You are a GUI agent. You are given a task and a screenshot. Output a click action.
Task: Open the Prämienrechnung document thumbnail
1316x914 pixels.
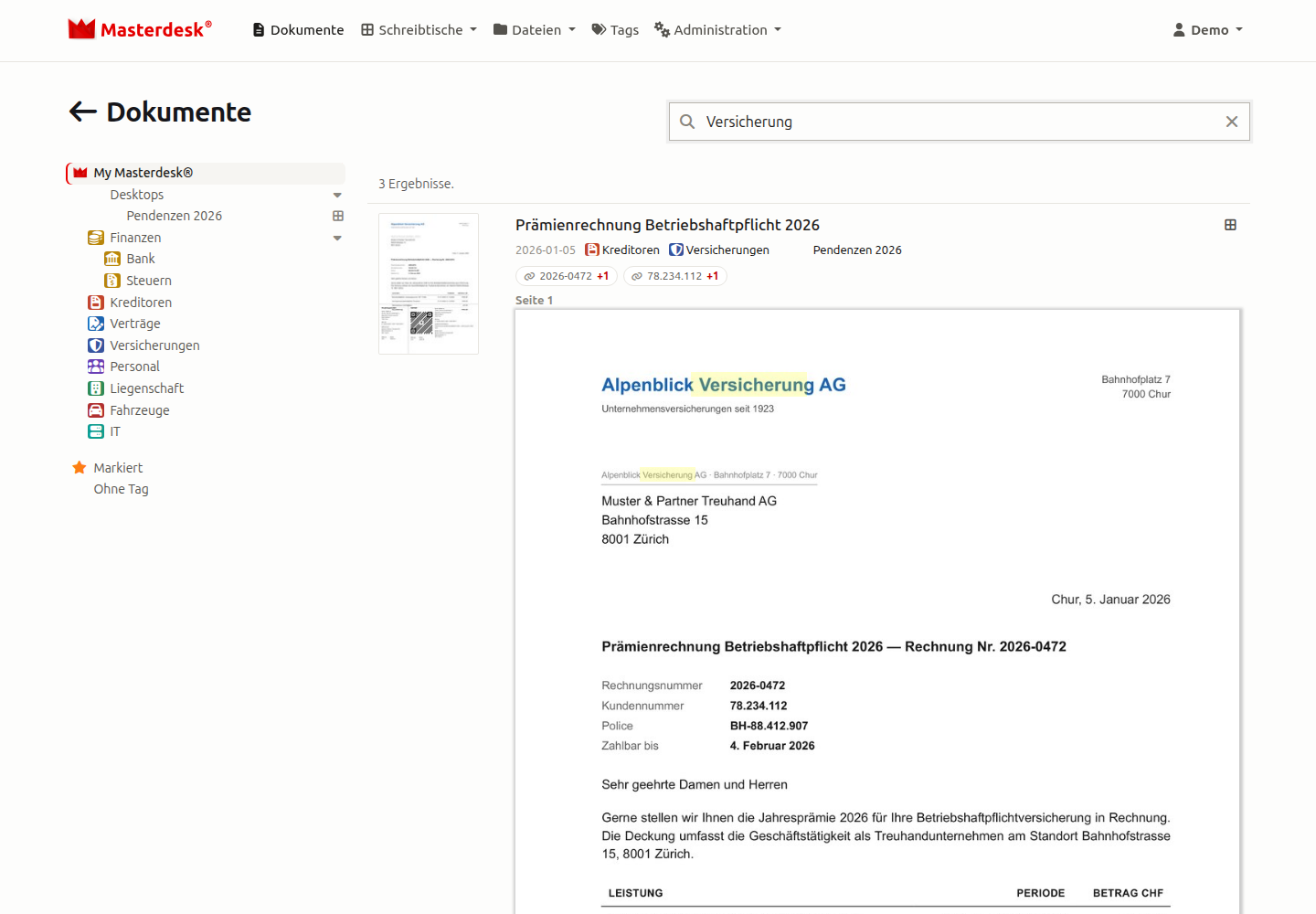pos(429,283)
